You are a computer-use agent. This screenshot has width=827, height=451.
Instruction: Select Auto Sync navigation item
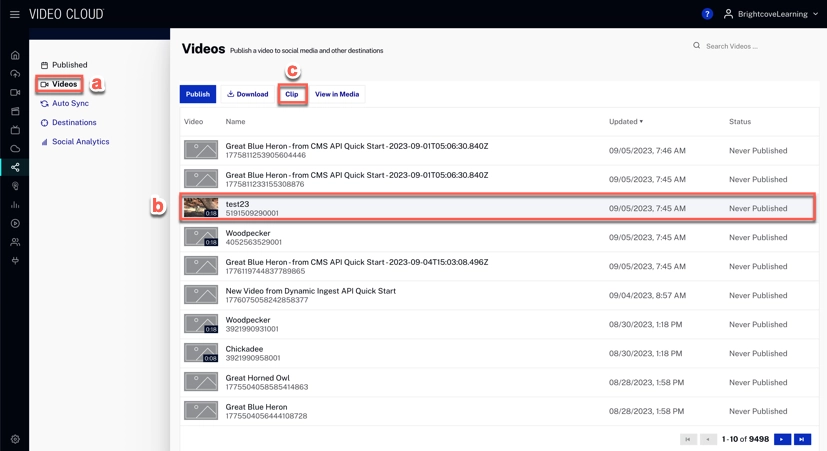click(x=70, y=103)
